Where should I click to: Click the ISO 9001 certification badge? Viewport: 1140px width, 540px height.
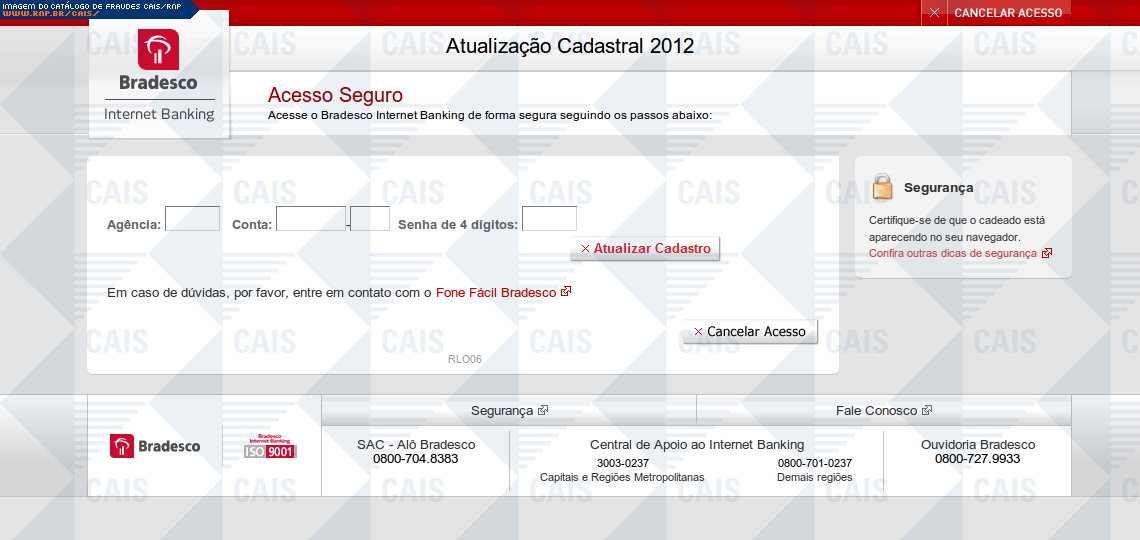(x=270, y=446)
